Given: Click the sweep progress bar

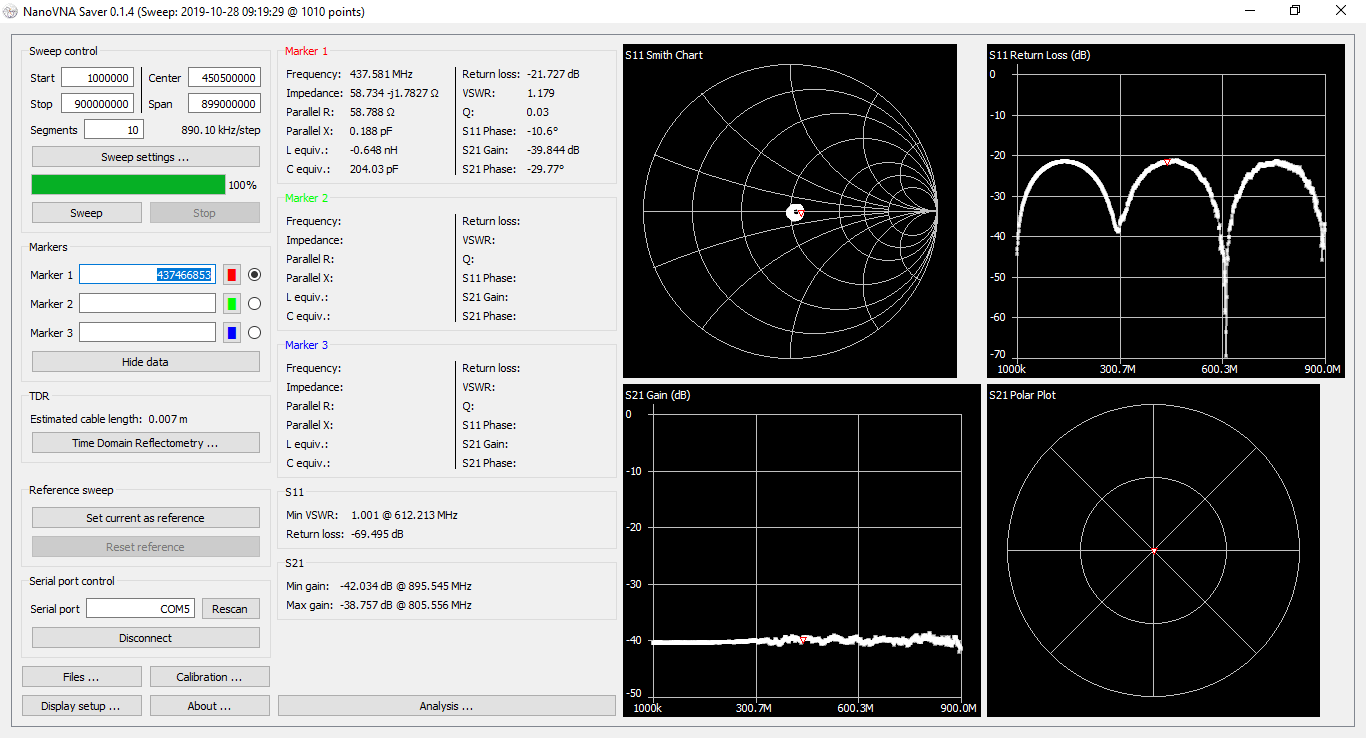Looking at the screenshot, I should coord(128,185).
